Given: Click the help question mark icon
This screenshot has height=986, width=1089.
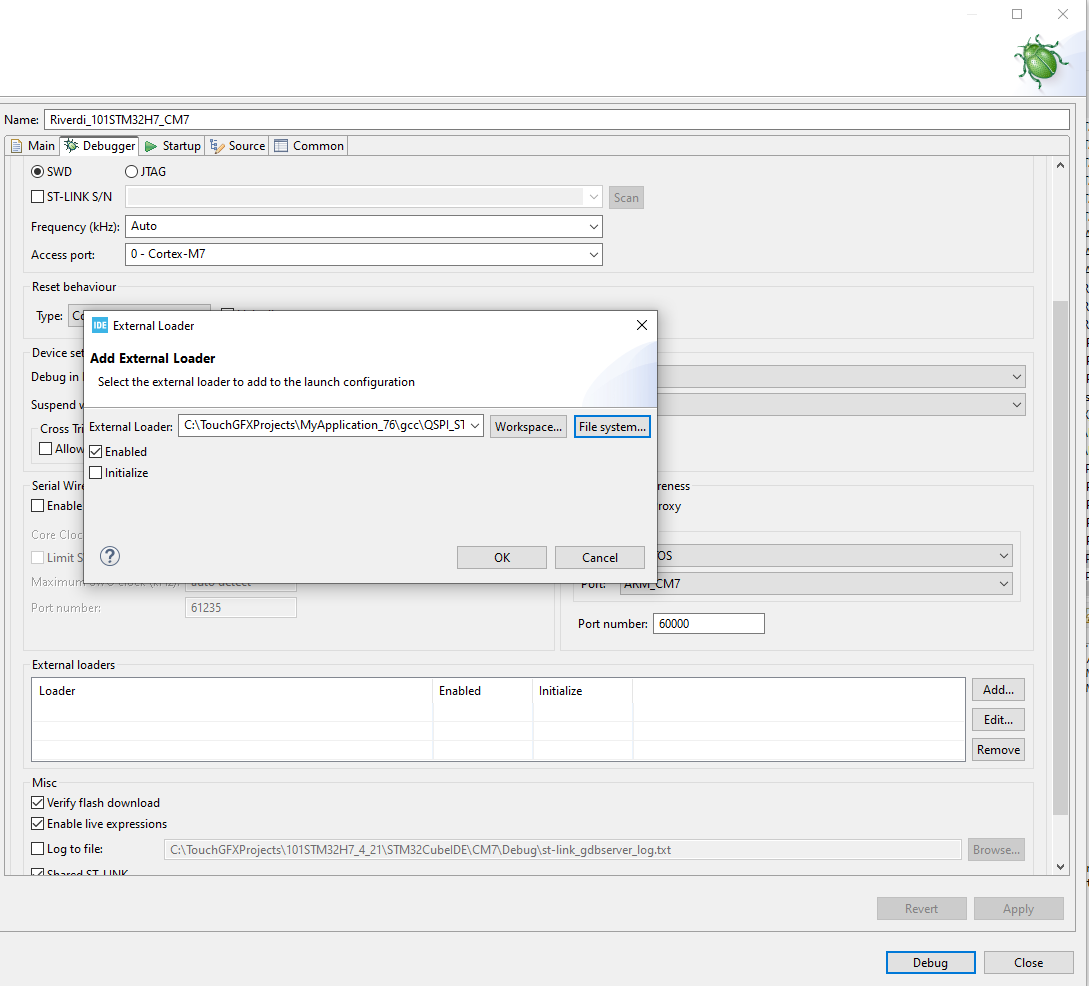Looking at the screenshot, I should (110, 556).
